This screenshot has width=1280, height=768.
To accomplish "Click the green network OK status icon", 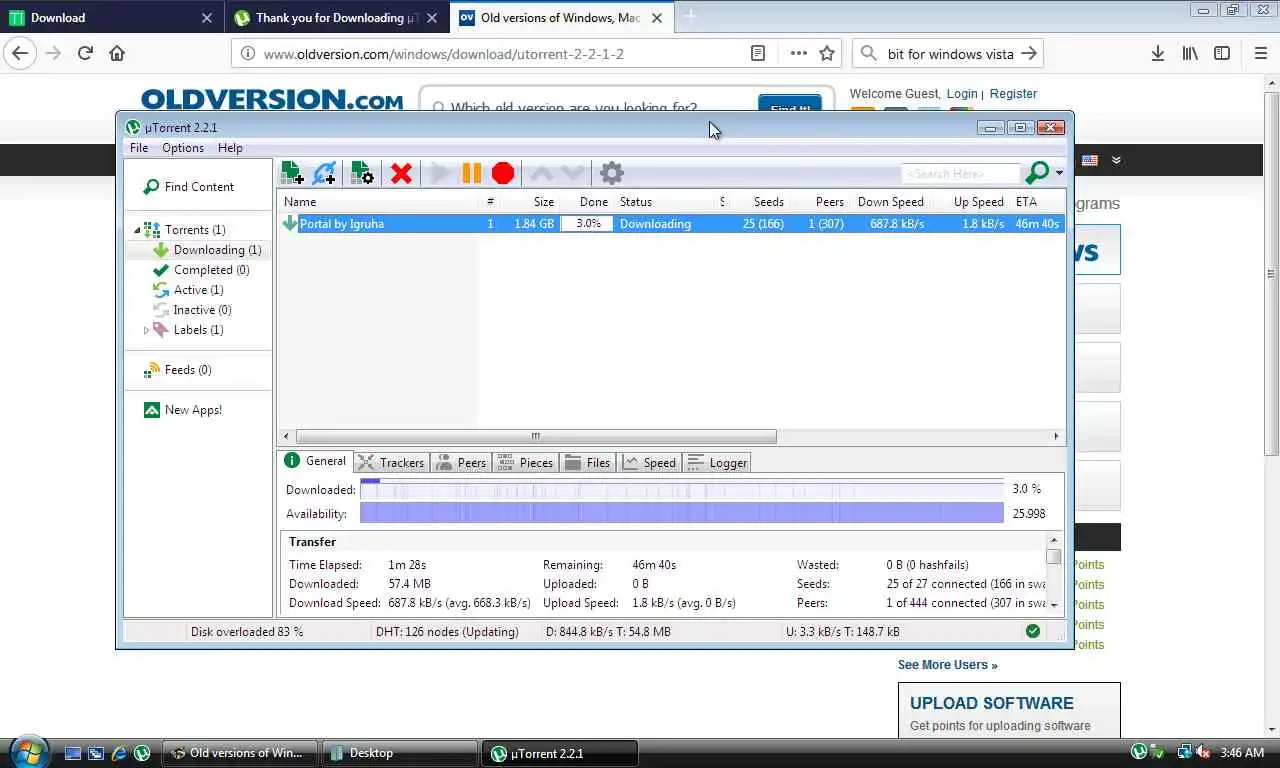I will pyautogui.click(x=1033, y=631).
